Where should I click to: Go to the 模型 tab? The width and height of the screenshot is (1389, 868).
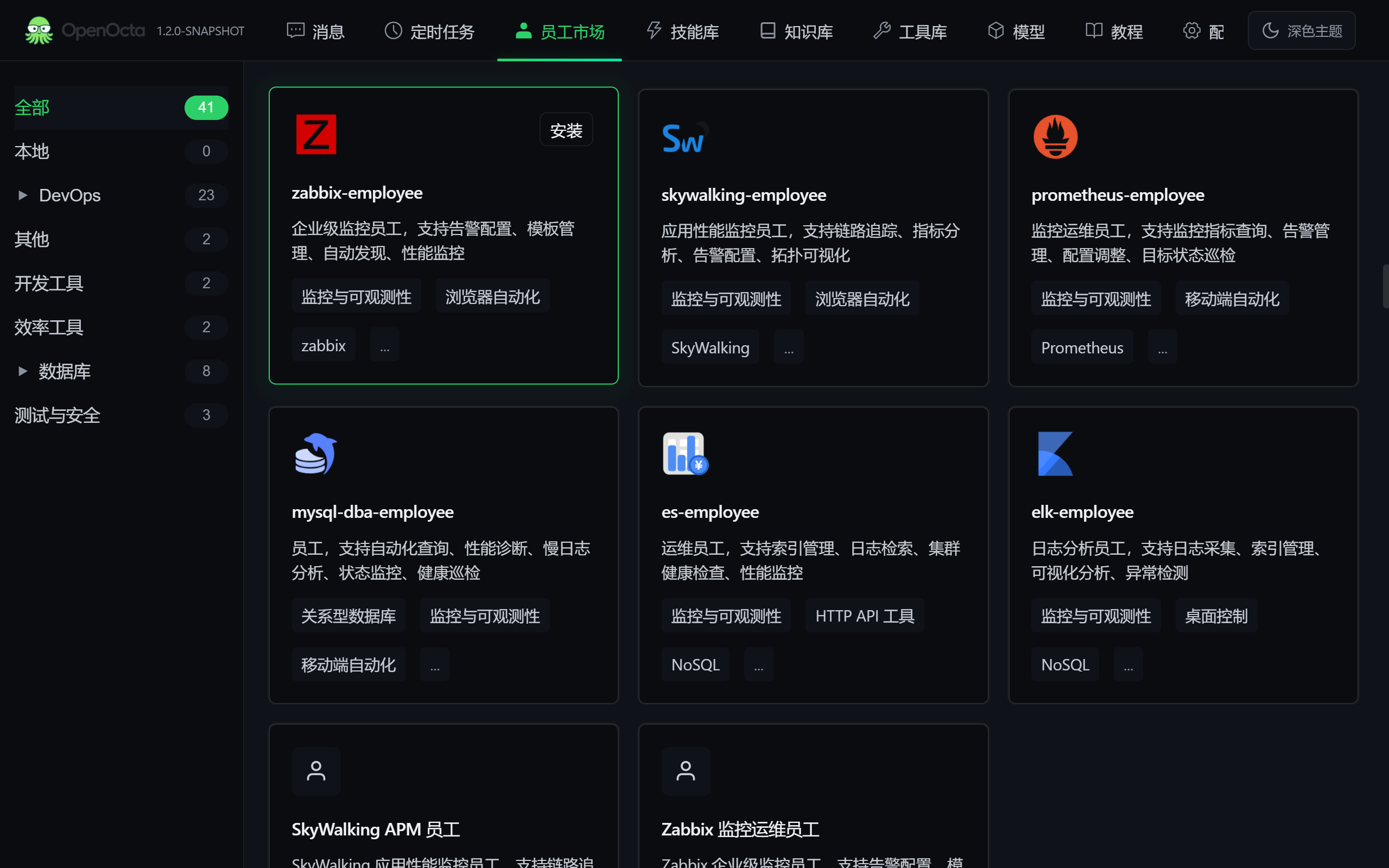coord(1016,31)
